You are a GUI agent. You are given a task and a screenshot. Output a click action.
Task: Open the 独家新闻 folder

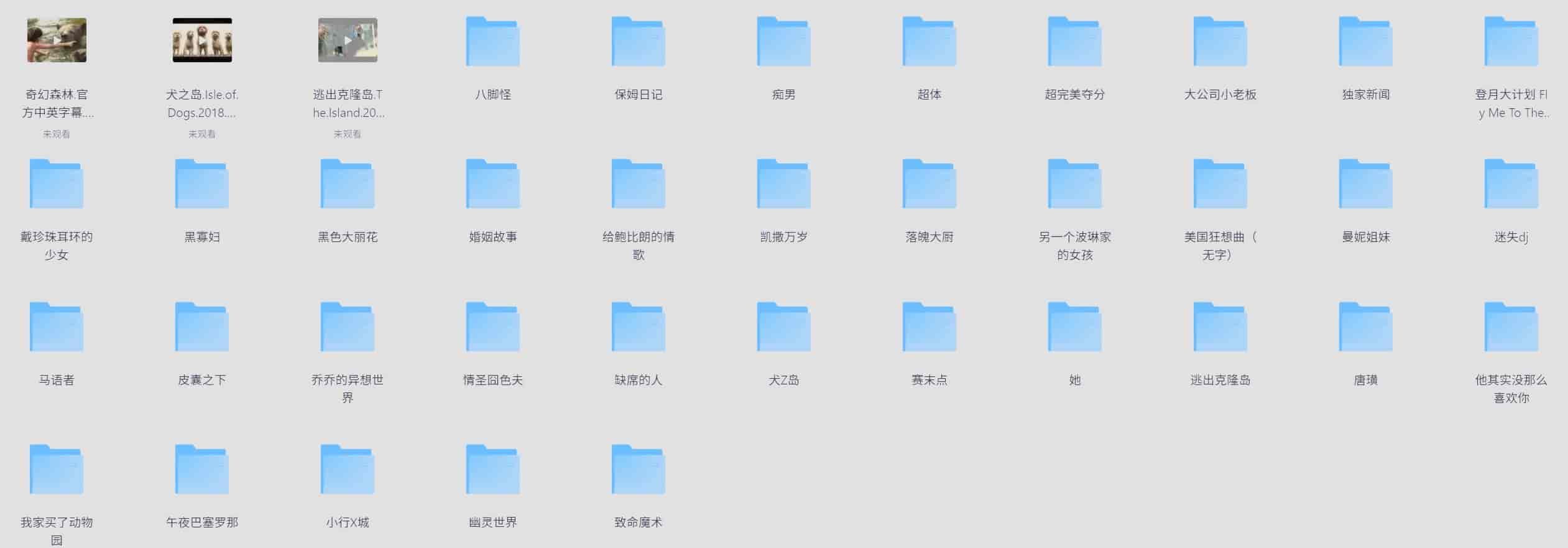pyautogui.click(x=1365, y=42)
